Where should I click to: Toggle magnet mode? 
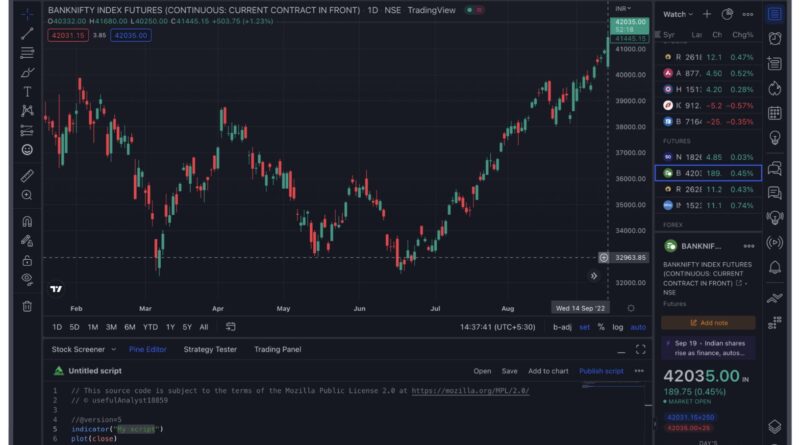(x=27, y=221)
